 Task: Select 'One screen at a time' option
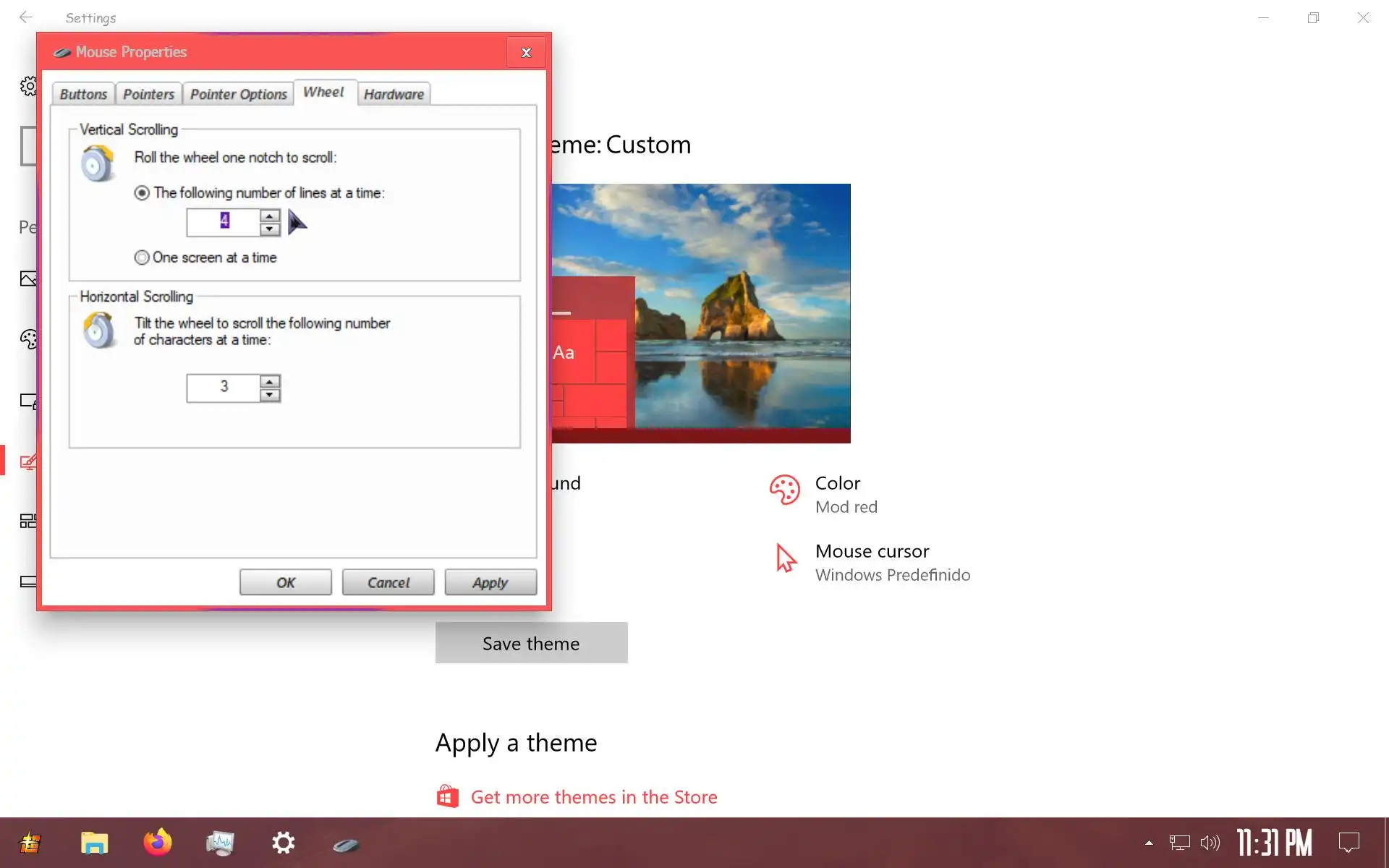pos(142,258)
